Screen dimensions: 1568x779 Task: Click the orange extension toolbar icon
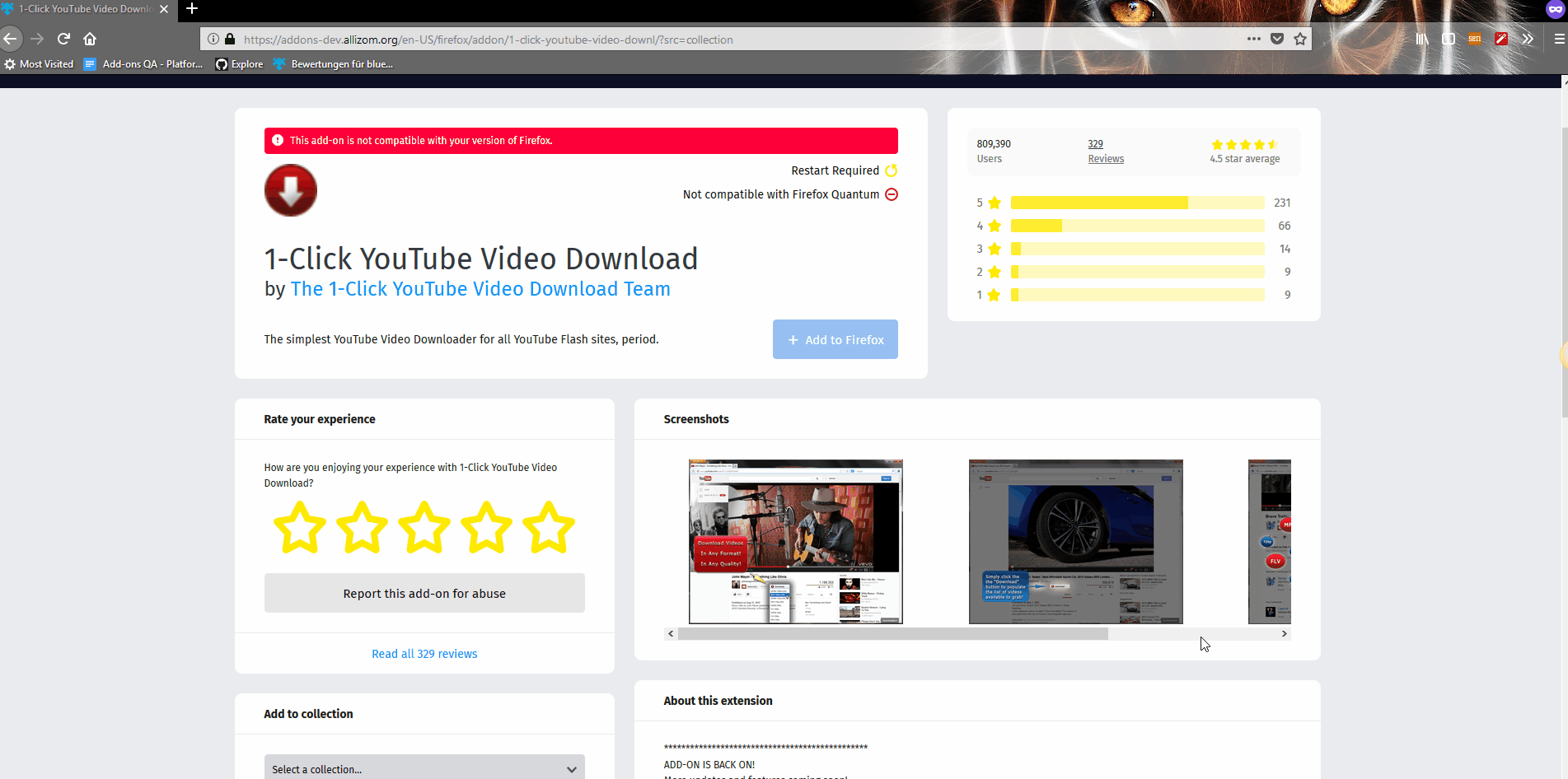(1475, 39)
